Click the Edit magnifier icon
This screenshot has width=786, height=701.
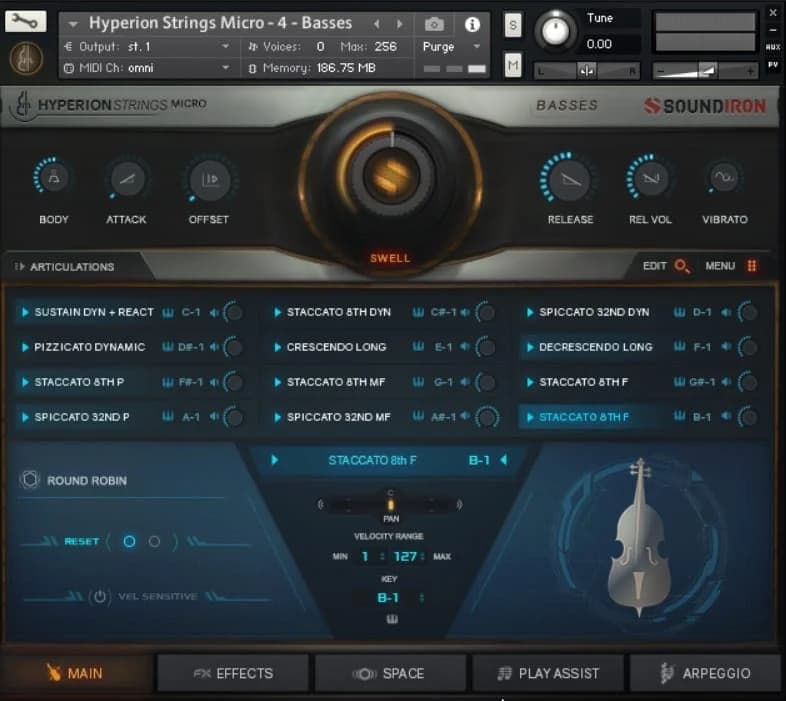coord(682,266)
